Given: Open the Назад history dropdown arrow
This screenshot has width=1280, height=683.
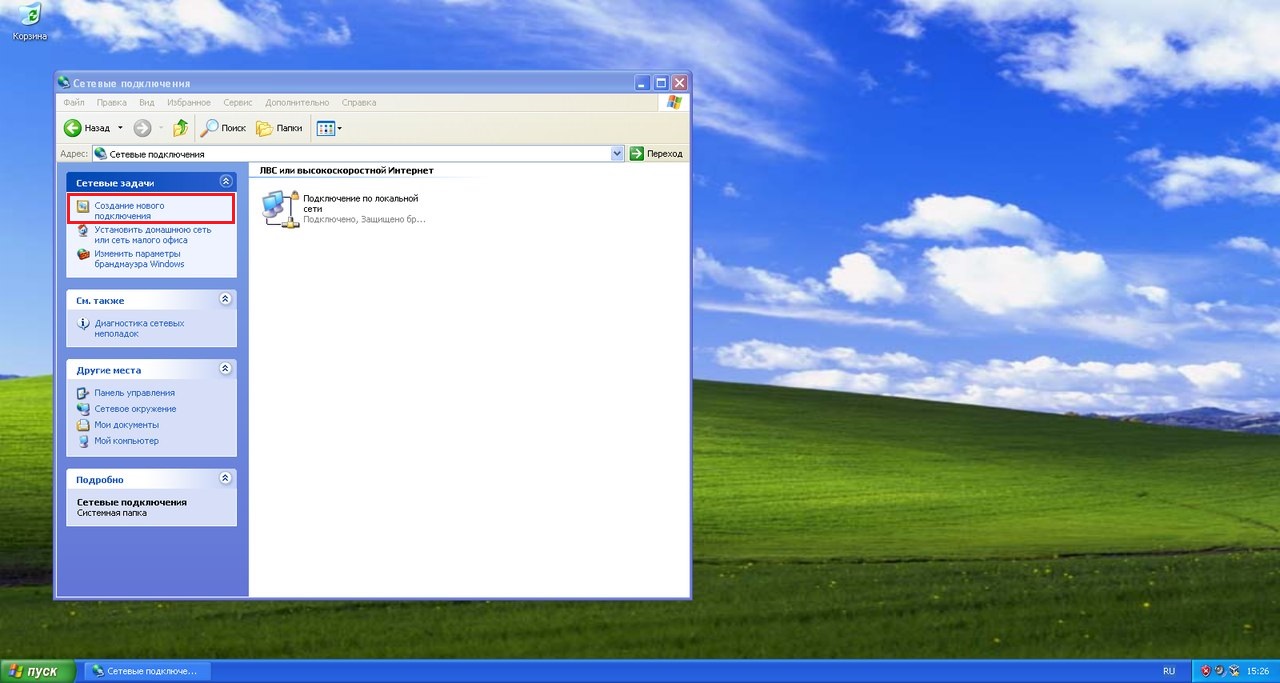Looking at the screenshot, I should click(x=120, y=128).
